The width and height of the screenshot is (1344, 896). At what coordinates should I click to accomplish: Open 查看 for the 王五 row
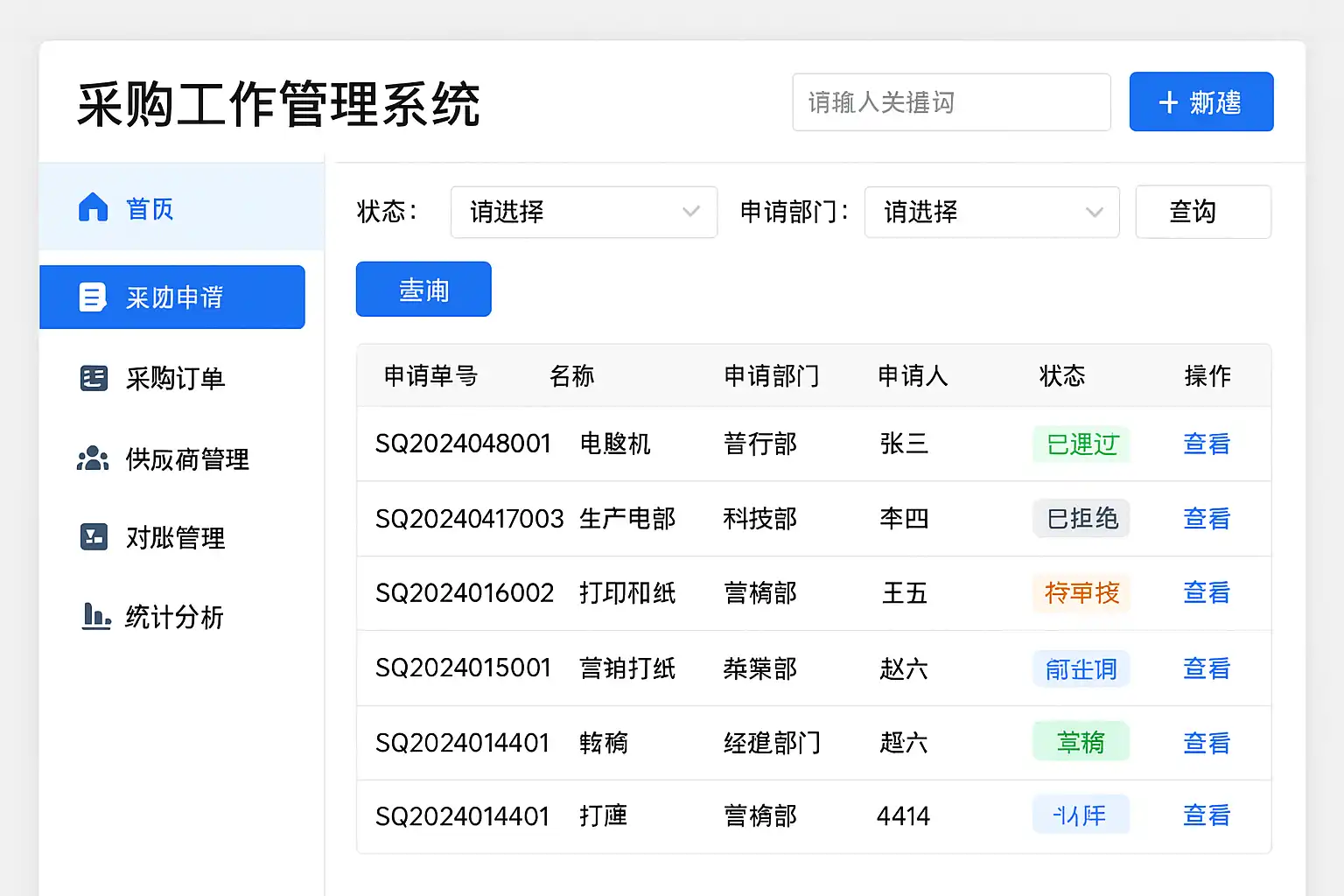coord(1206,593)
